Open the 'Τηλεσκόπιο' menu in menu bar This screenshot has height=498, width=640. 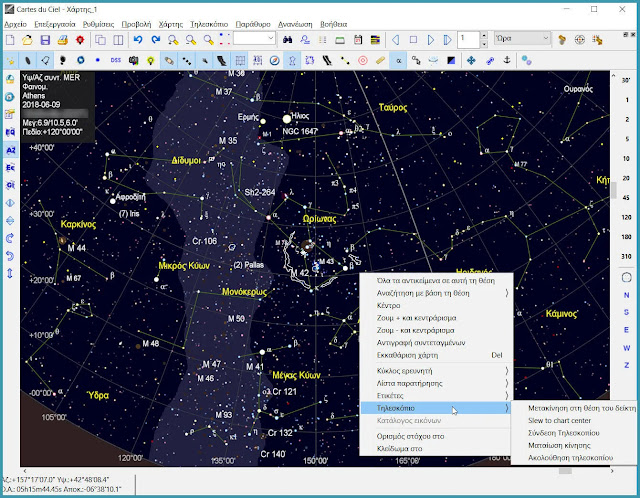coord(209,24)
